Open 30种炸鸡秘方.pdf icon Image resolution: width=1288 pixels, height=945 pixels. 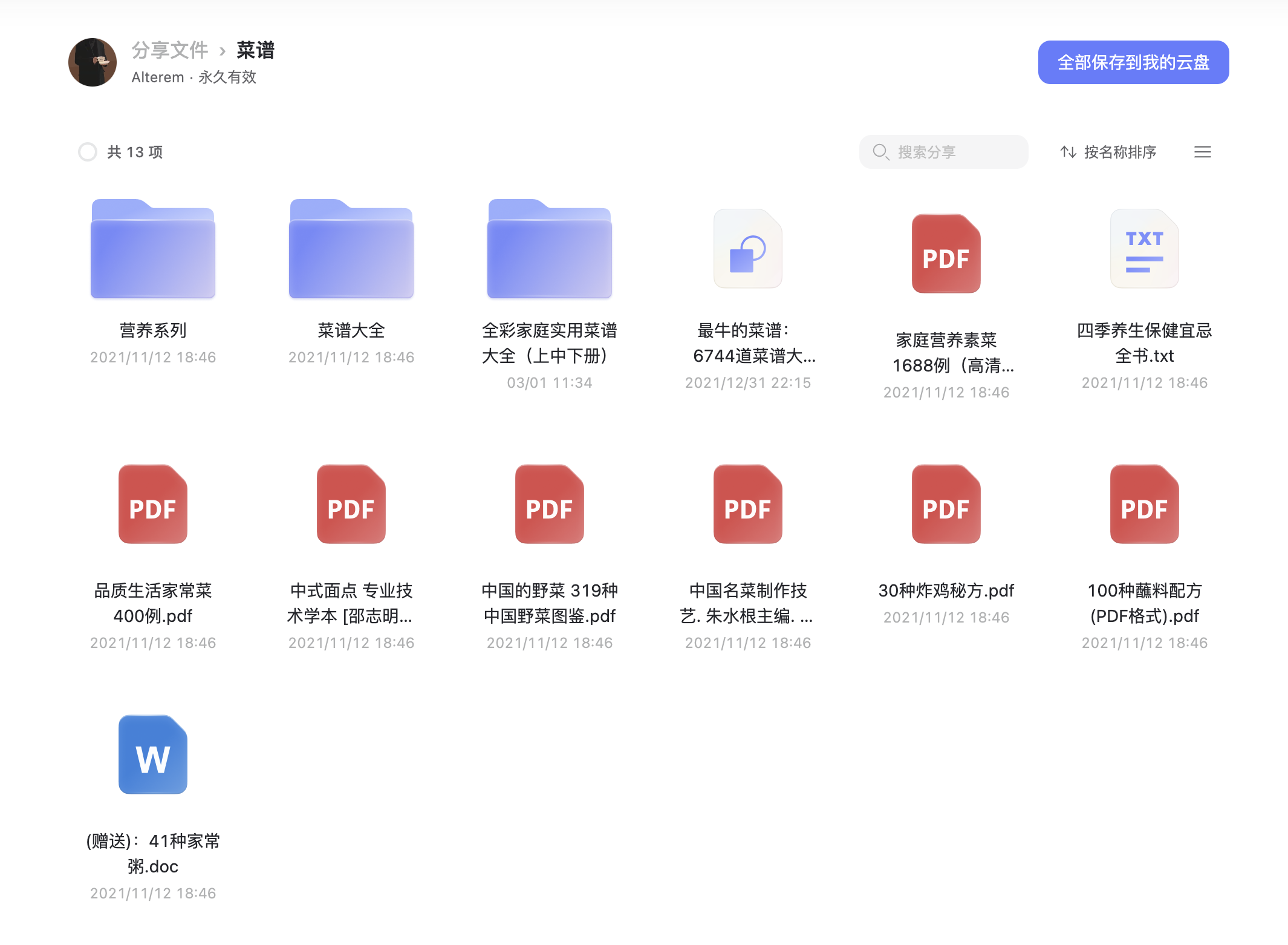point(946,504)
